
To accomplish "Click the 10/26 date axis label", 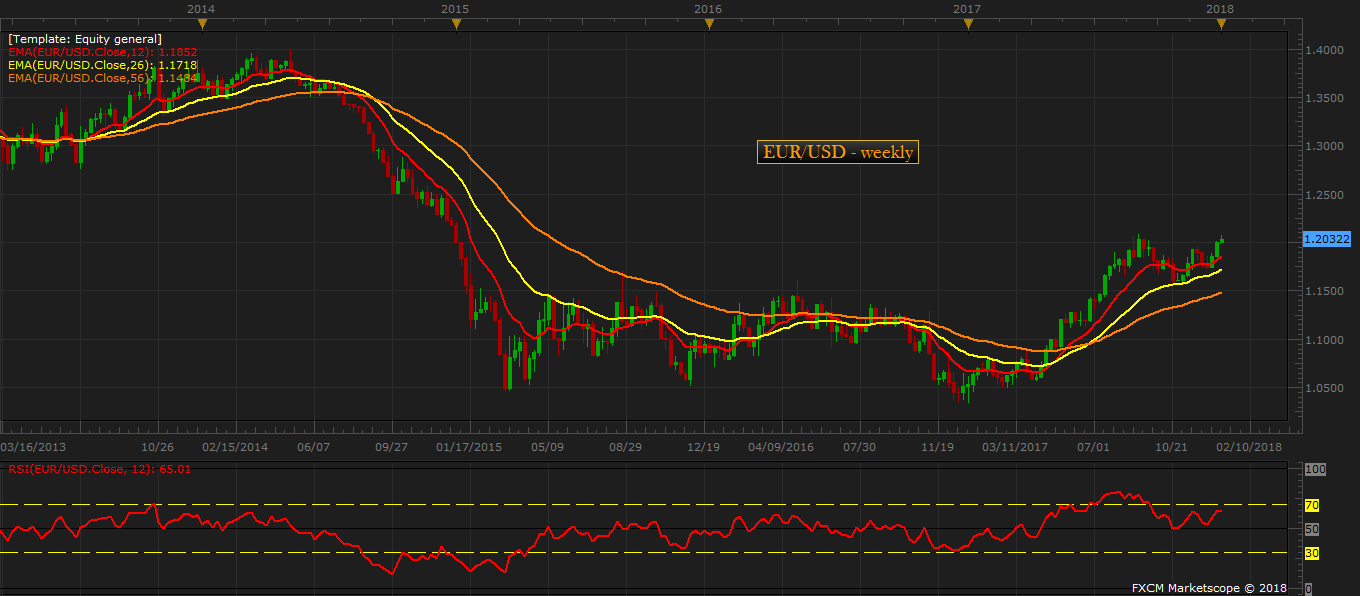I will pyautogui.click(x=158, y=447).
